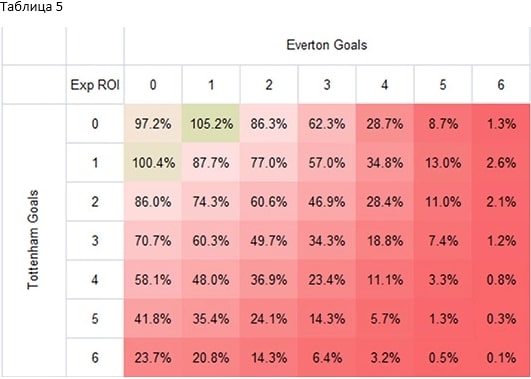Click the 13.0% cell
This screenshot has width=531, height=379.
(x=443, y=163)
